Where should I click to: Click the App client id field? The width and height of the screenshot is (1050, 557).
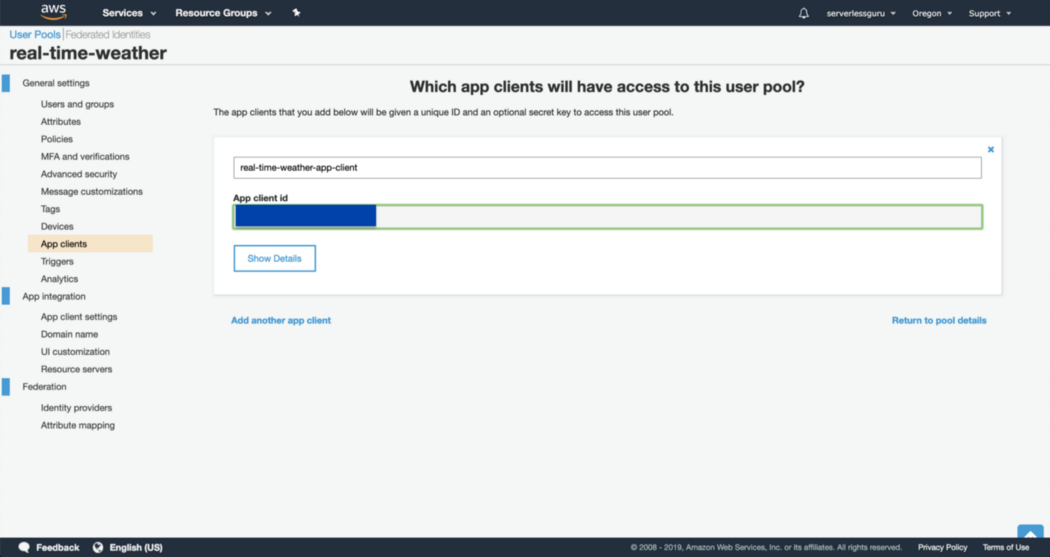[x=607, y=217]
